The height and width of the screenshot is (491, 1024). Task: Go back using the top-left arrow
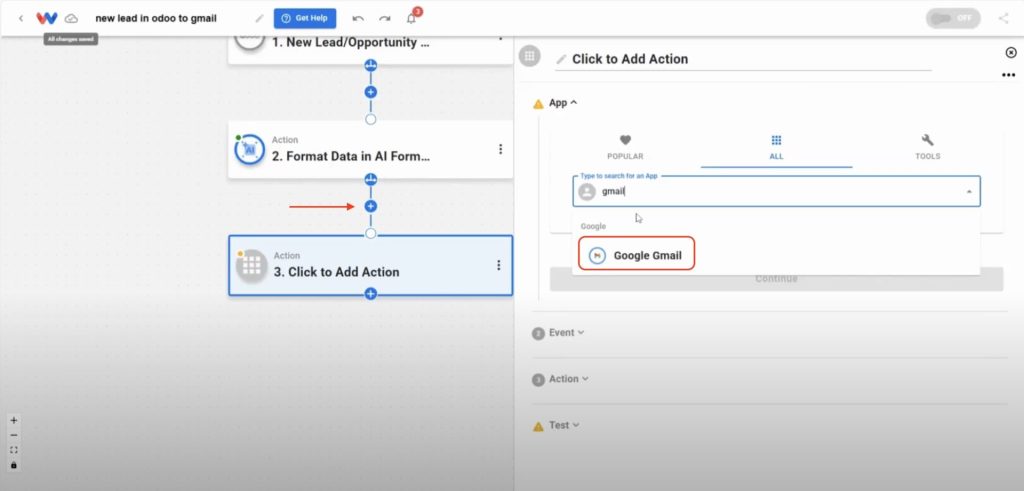pyautogui.click(x=21, y=18)
